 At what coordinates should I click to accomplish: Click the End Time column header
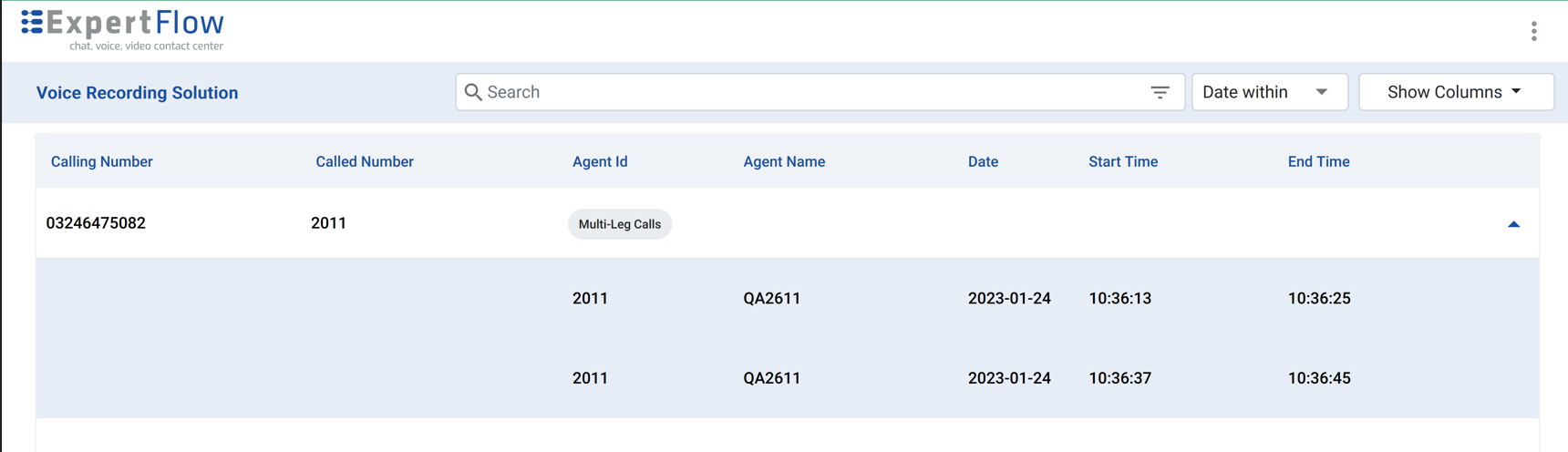coord(1318,161)
